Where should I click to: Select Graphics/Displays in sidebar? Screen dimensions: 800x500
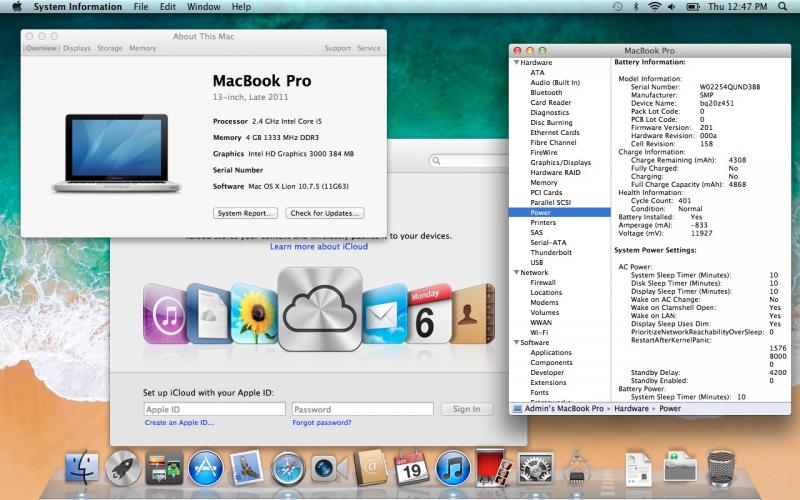coord(559,162)
